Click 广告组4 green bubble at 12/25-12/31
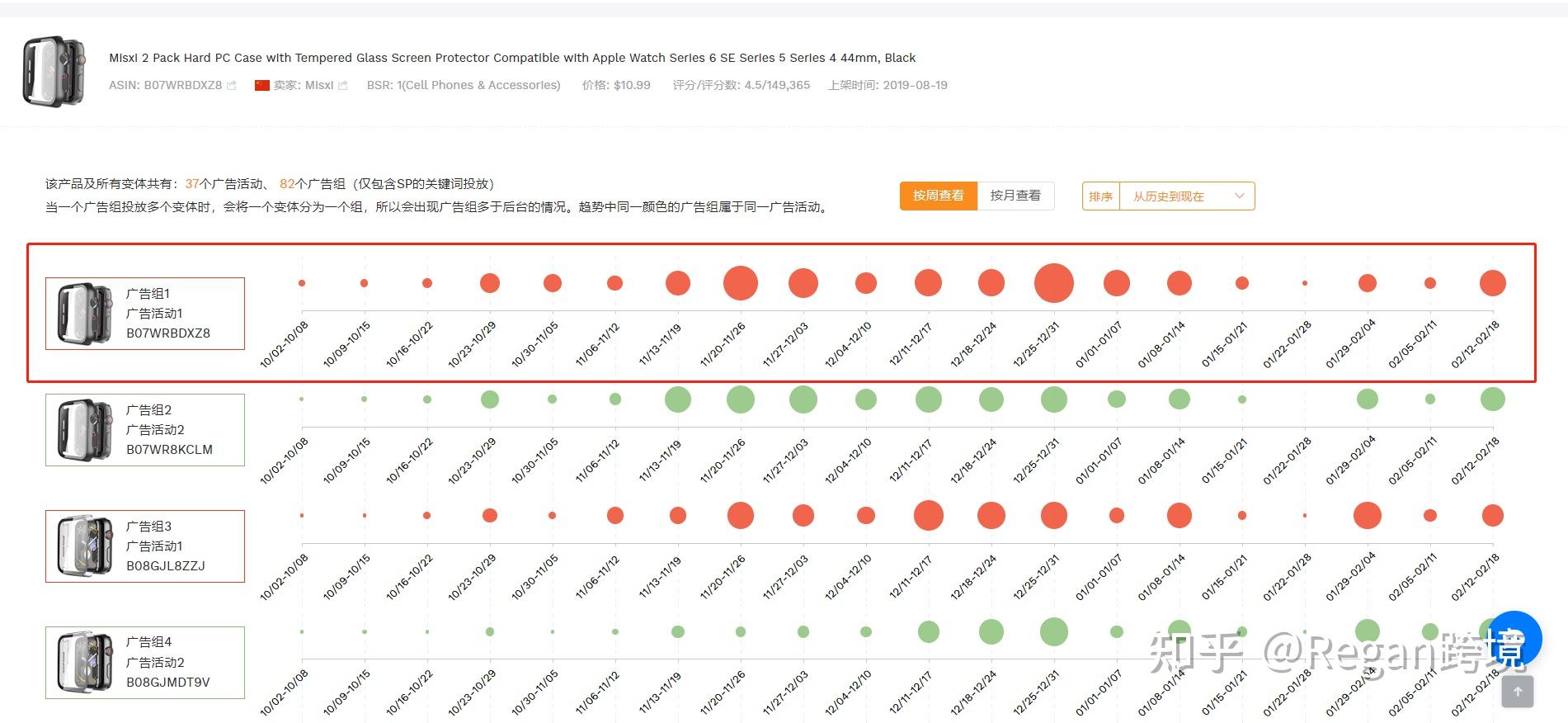Image resolution: width=1568 pixels, height=723 pixels. click(x=1054, y=632)
